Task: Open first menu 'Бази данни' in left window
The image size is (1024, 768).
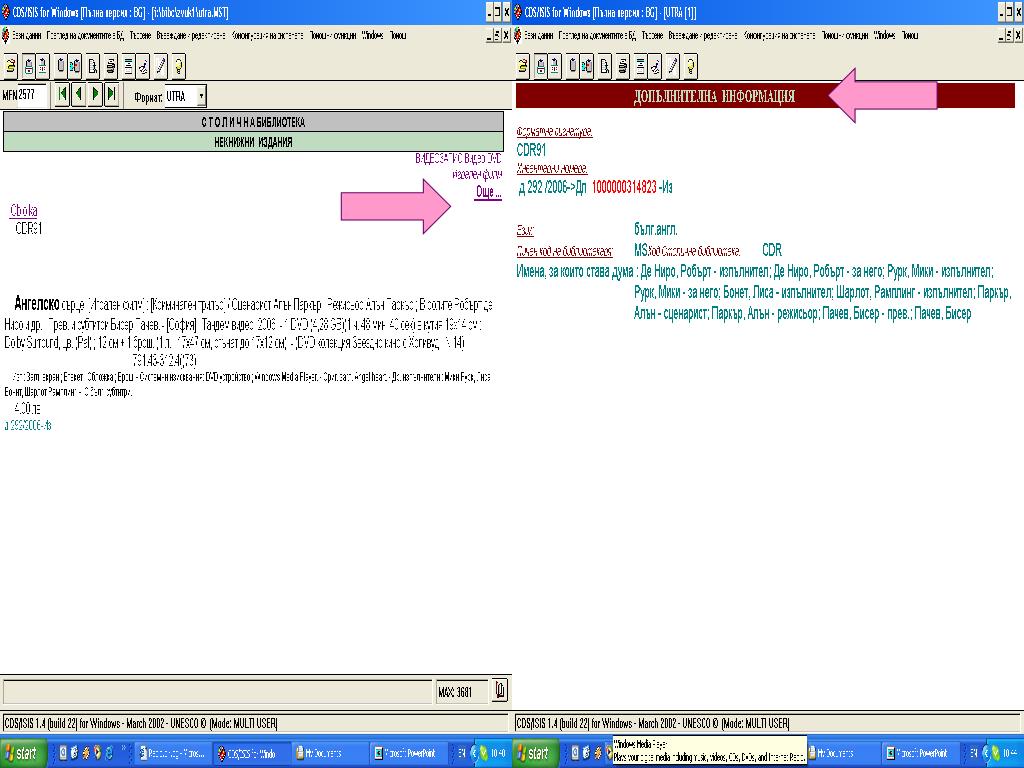Action: click(x=27, y=35)
